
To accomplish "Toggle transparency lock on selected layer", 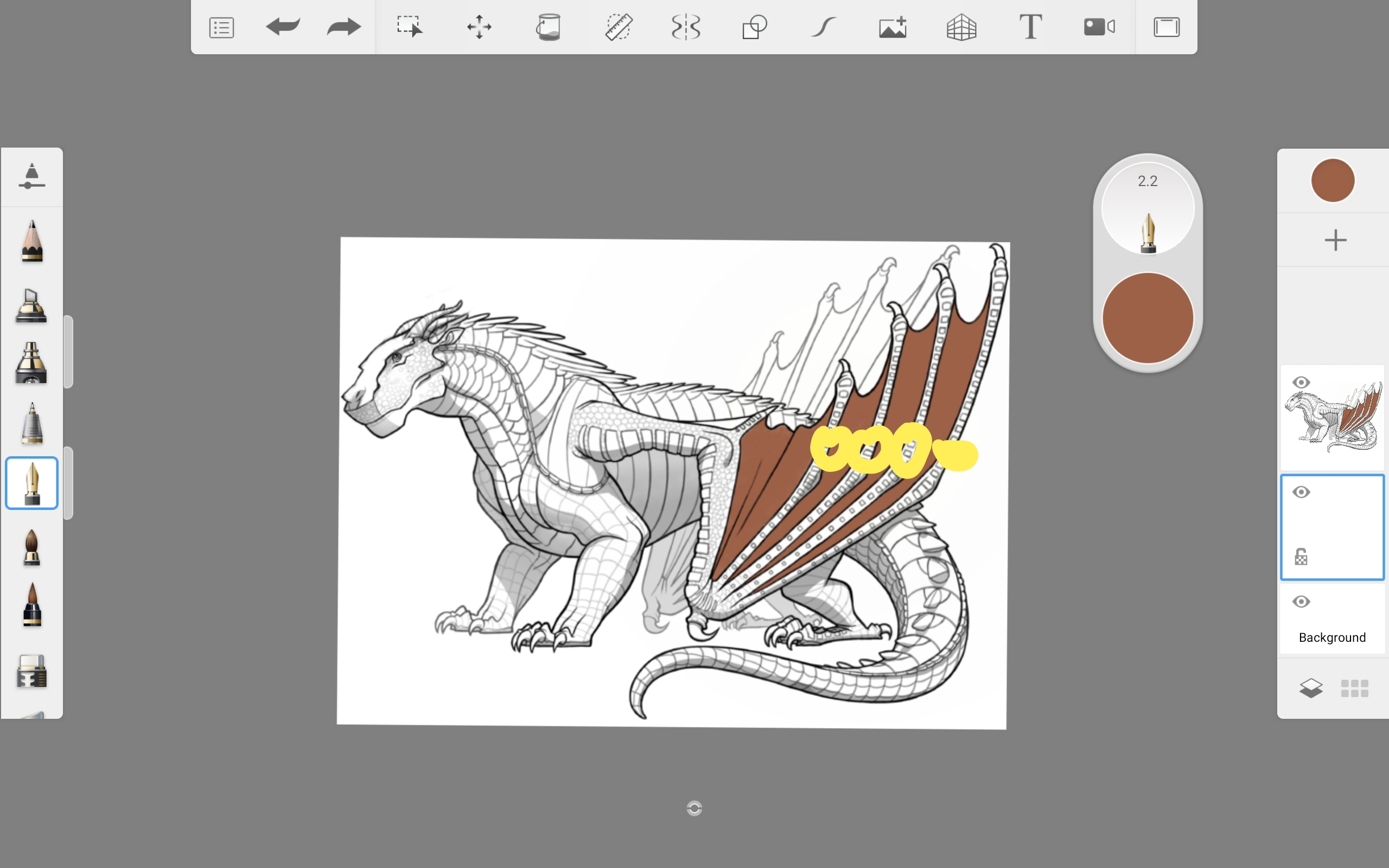I will click(1301, 557).
